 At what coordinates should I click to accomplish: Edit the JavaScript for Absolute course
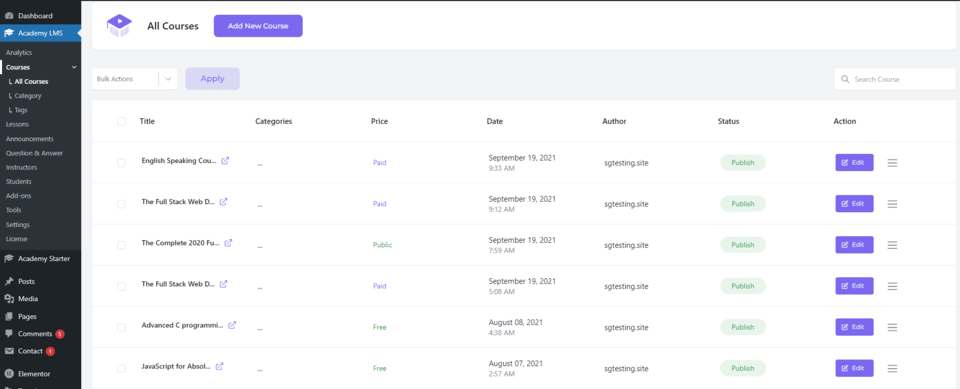854,368
